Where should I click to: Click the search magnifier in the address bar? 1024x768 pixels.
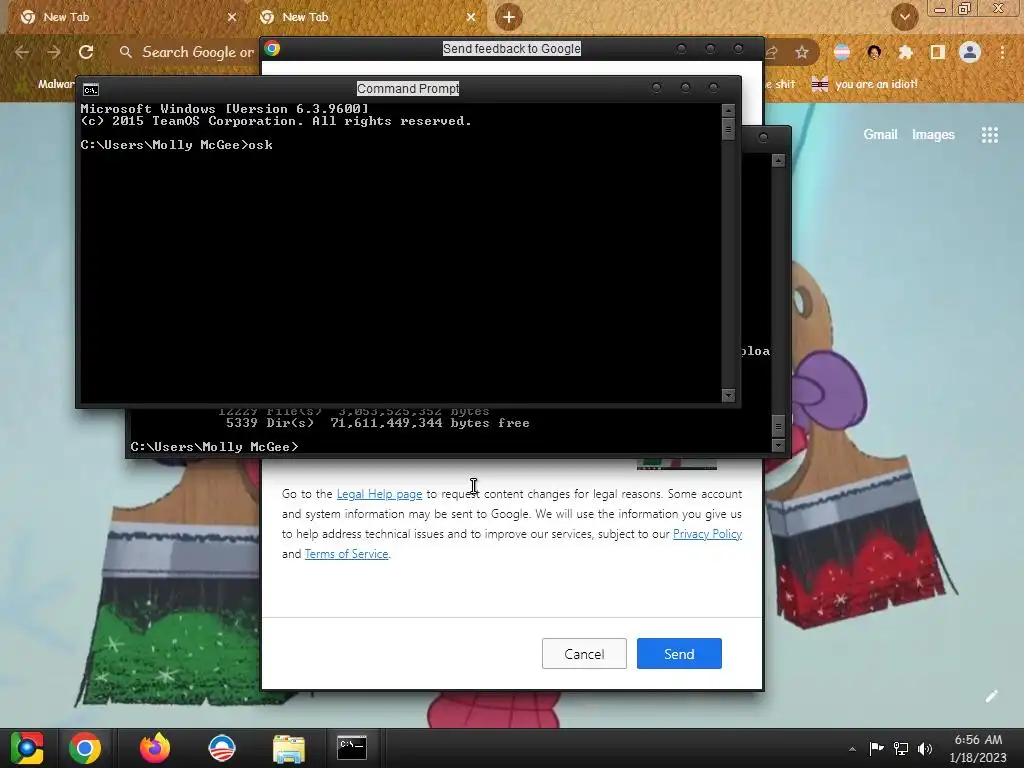tap(125, 52)
